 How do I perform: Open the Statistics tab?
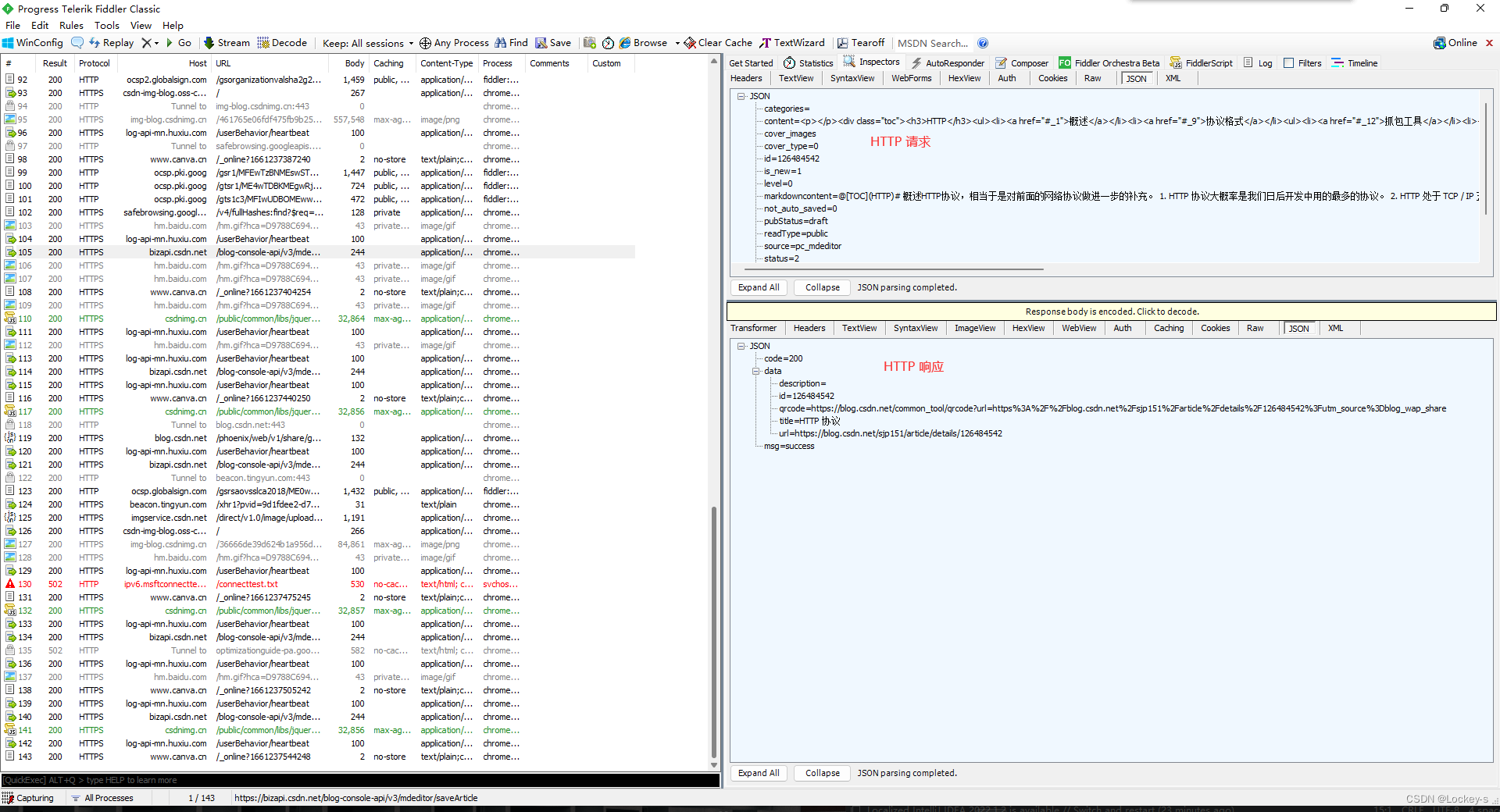(809, 63)
